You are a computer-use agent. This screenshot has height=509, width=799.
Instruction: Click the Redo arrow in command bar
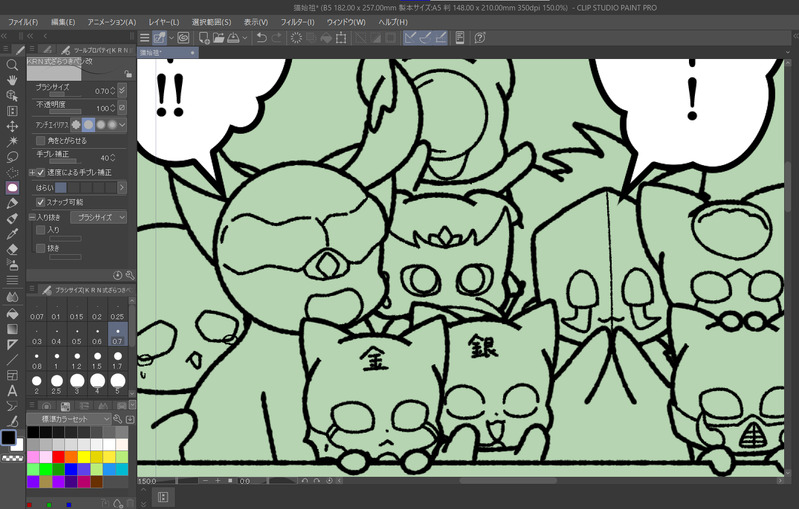(277, 38)
